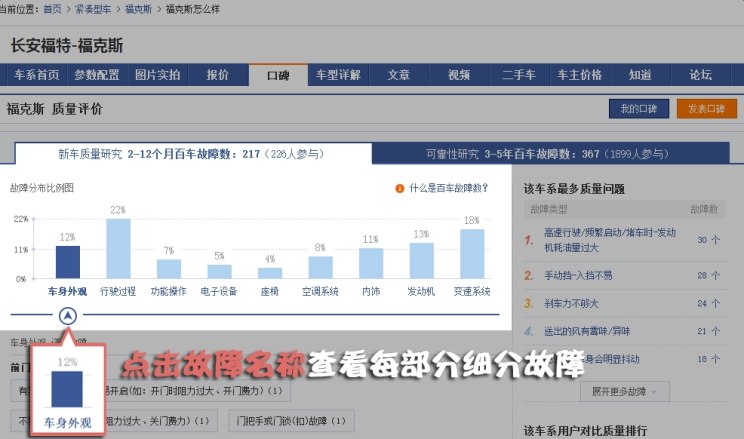Open the 刹车力不够大 issue link
Viewport: 744px width, 439px height.
571,303
